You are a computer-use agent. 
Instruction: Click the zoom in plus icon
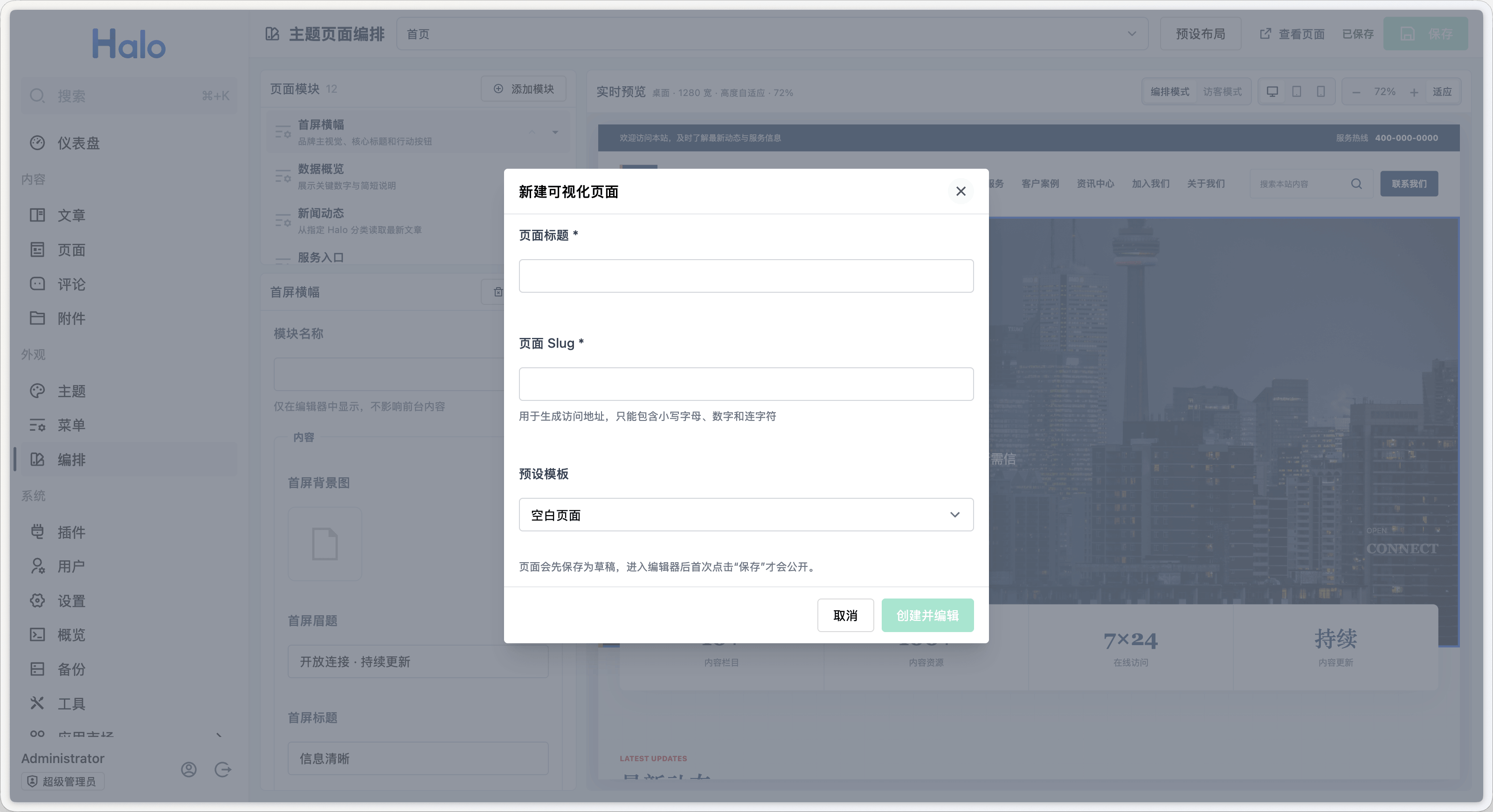point(1414,92)
